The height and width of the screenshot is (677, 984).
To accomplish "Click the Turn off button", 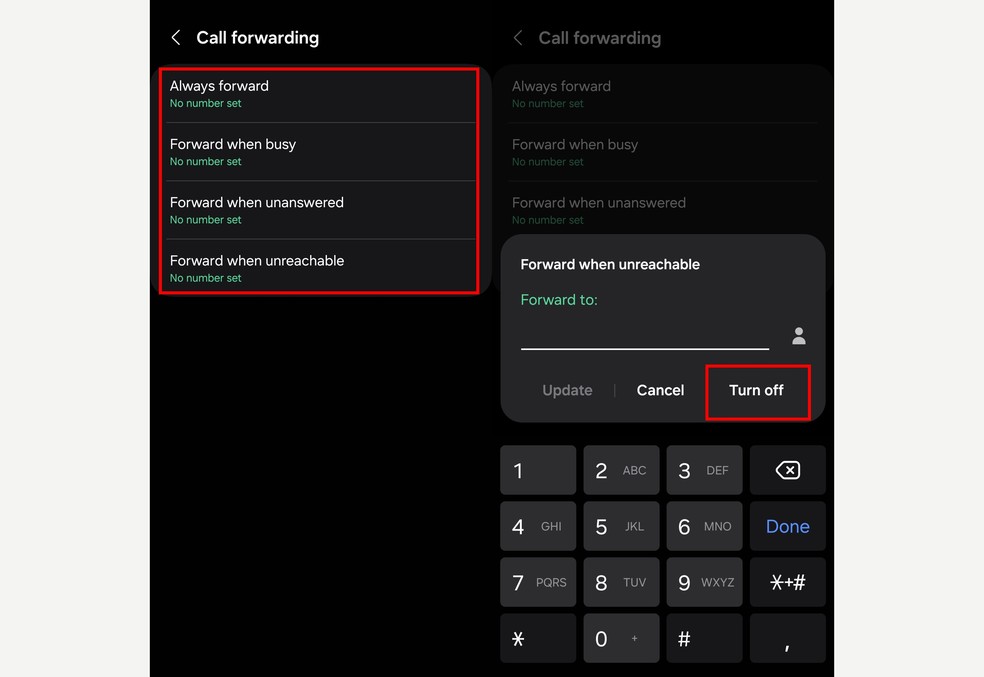I will click(x=757, y=390).
